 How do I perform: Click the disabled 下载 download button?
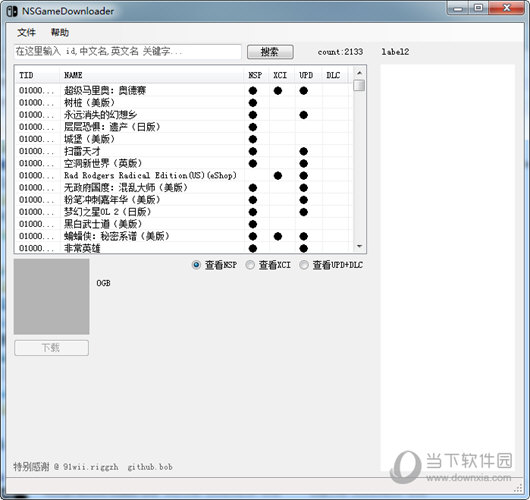[51, 348]
